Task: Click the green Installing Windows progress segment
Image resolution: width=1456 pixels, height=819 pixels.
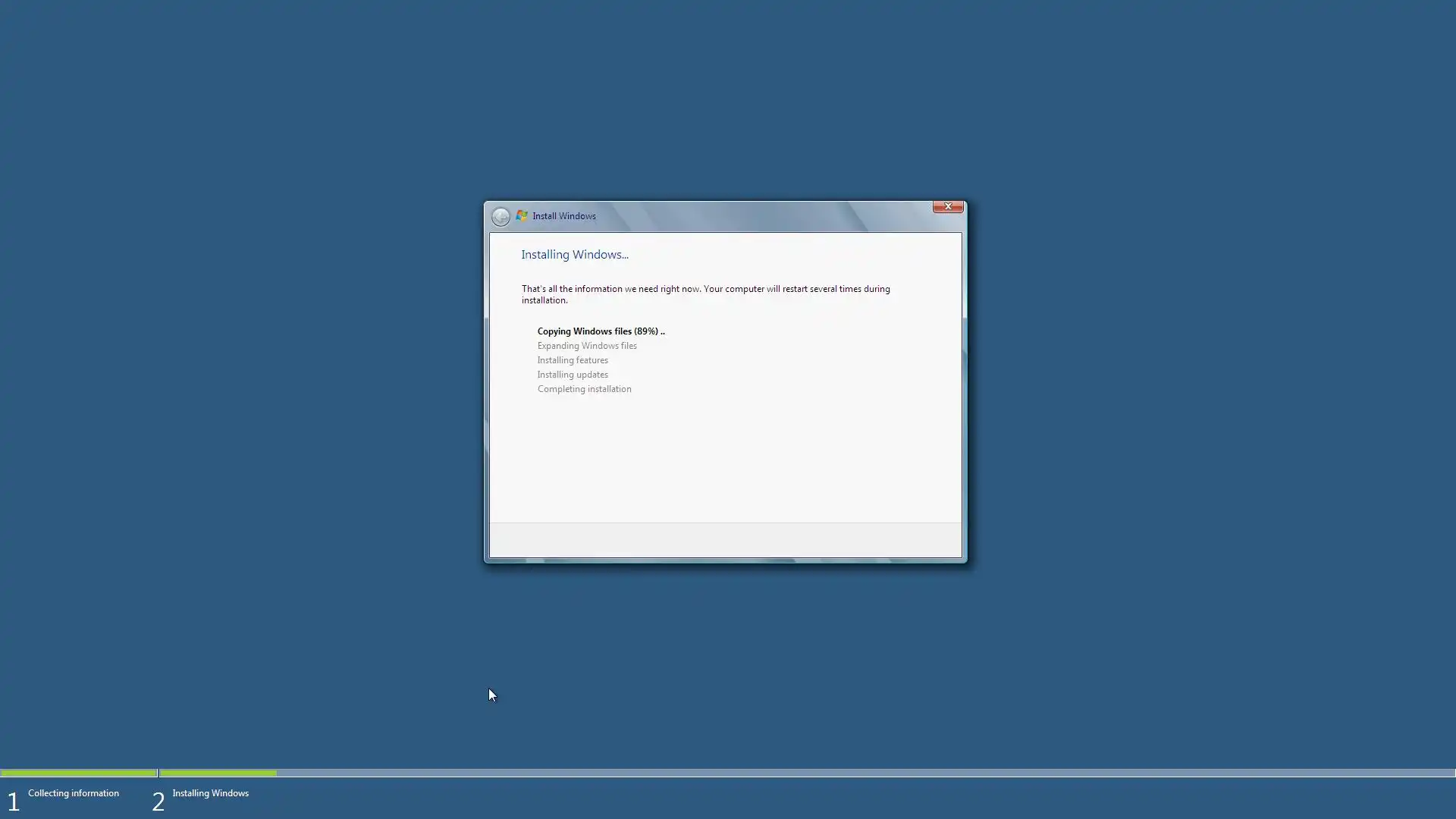Action: 218,773
